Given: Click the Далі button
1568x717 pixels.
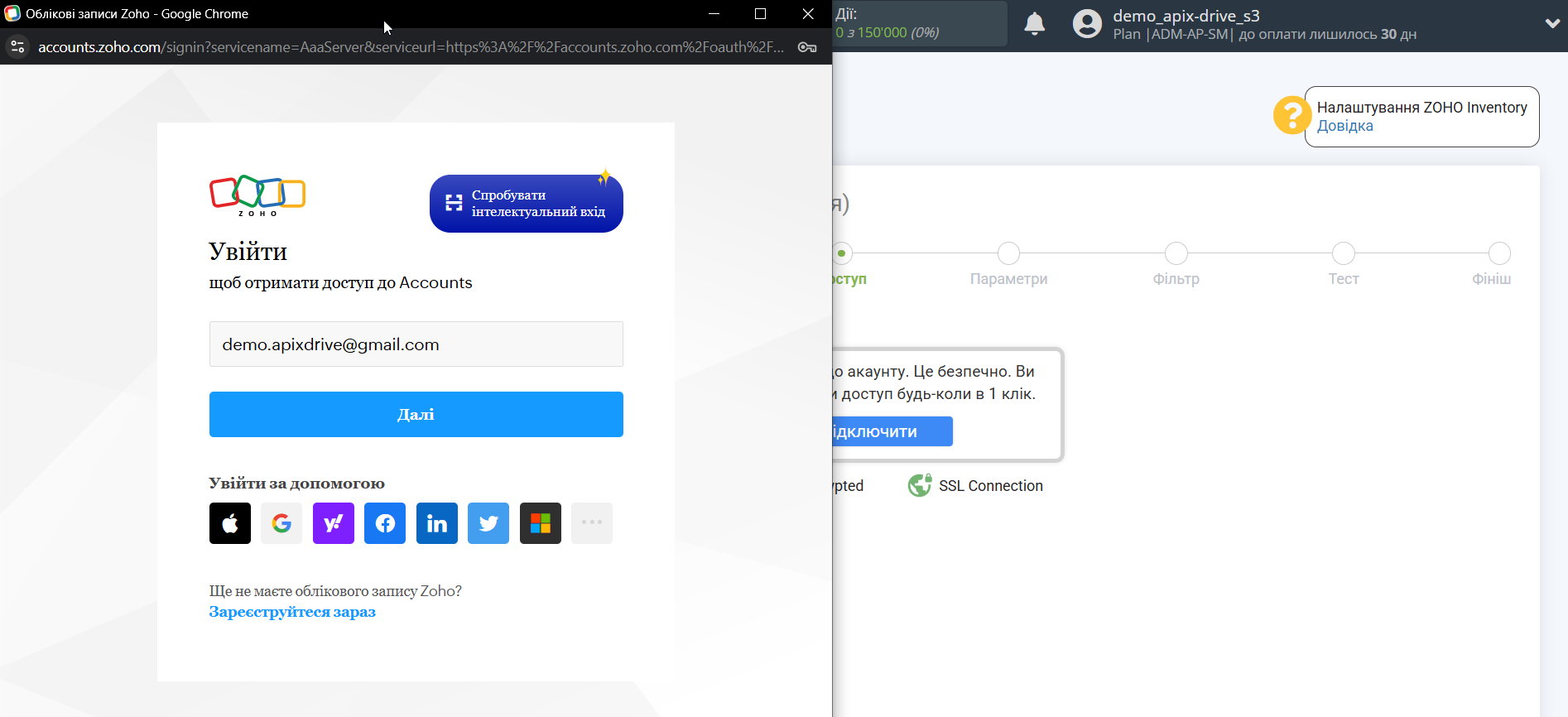Looking at the screenshot, I should [x=416, y=414].
